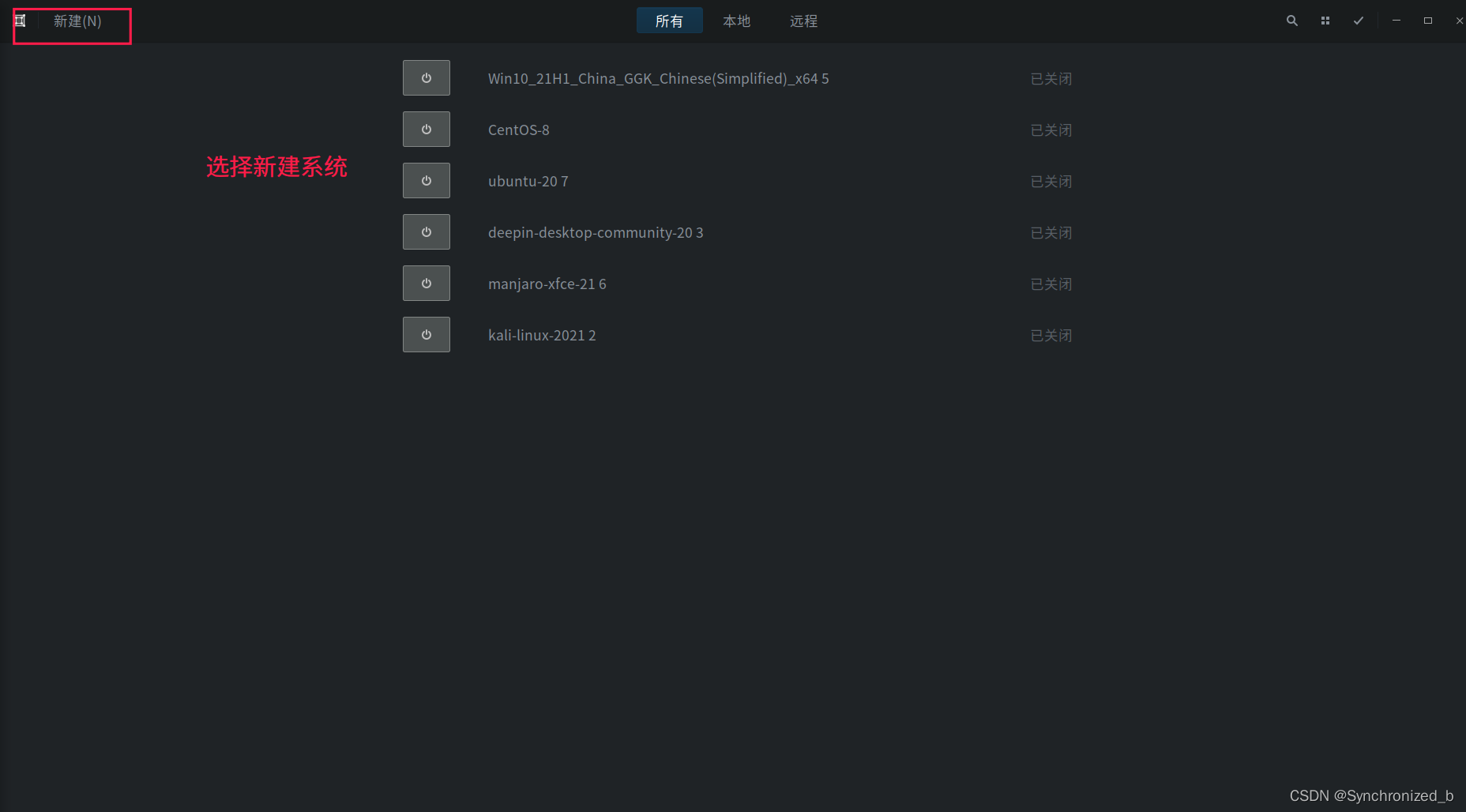
Task: Click the 已关闭 status of CentOS-8
Action: pyautogui.click(x=1051, y=130)
